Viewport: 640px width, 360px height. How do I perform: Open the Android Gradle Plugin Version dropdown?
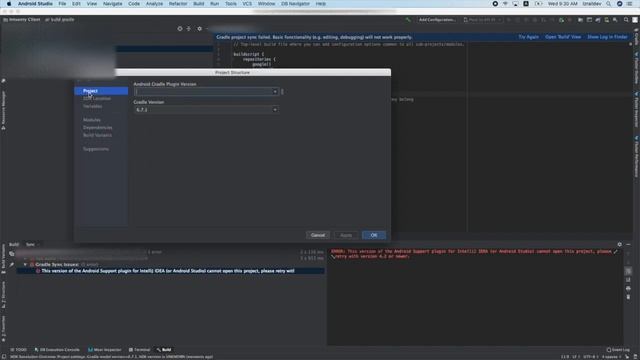coord(275,91)
